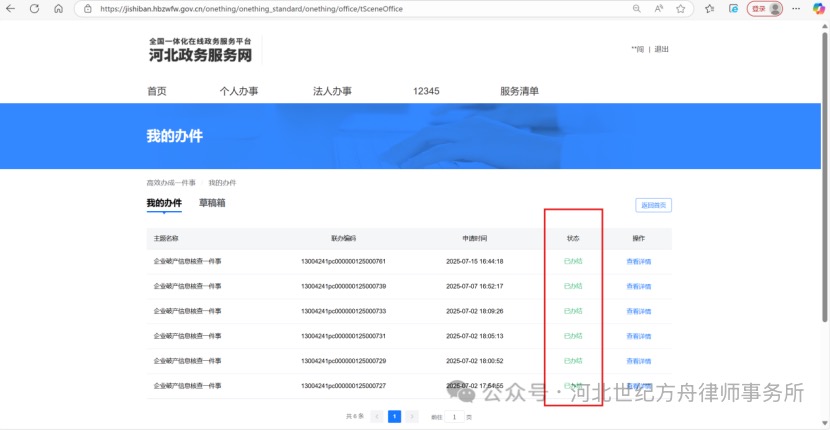Click the 主题名称 column header
Viewport: 830px width, 430px height.
click(166, 238)
